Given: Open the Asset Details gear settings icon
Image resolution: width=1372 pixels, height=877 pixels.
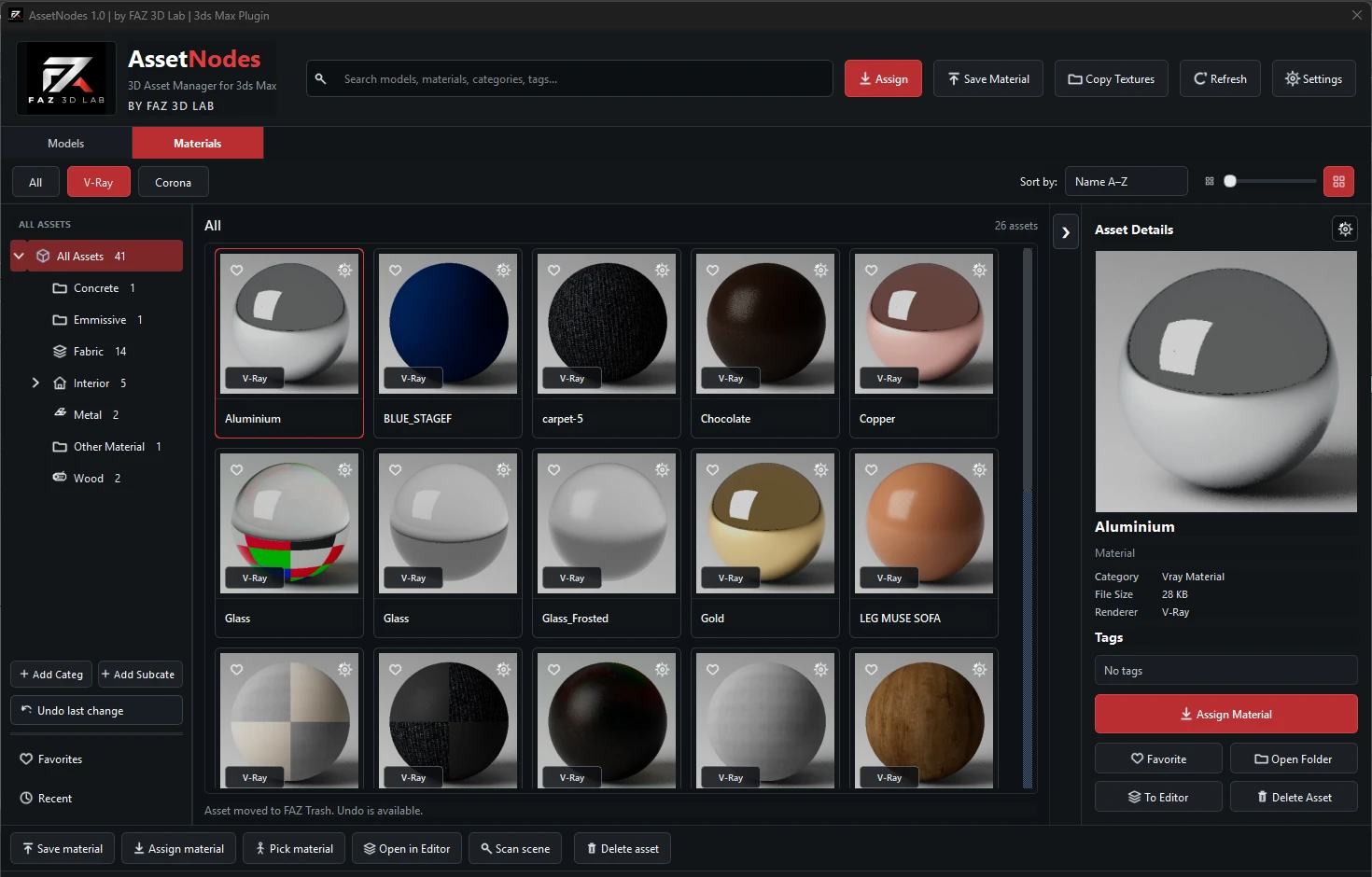Looking at the screenshot, I should pos(1345,229).
